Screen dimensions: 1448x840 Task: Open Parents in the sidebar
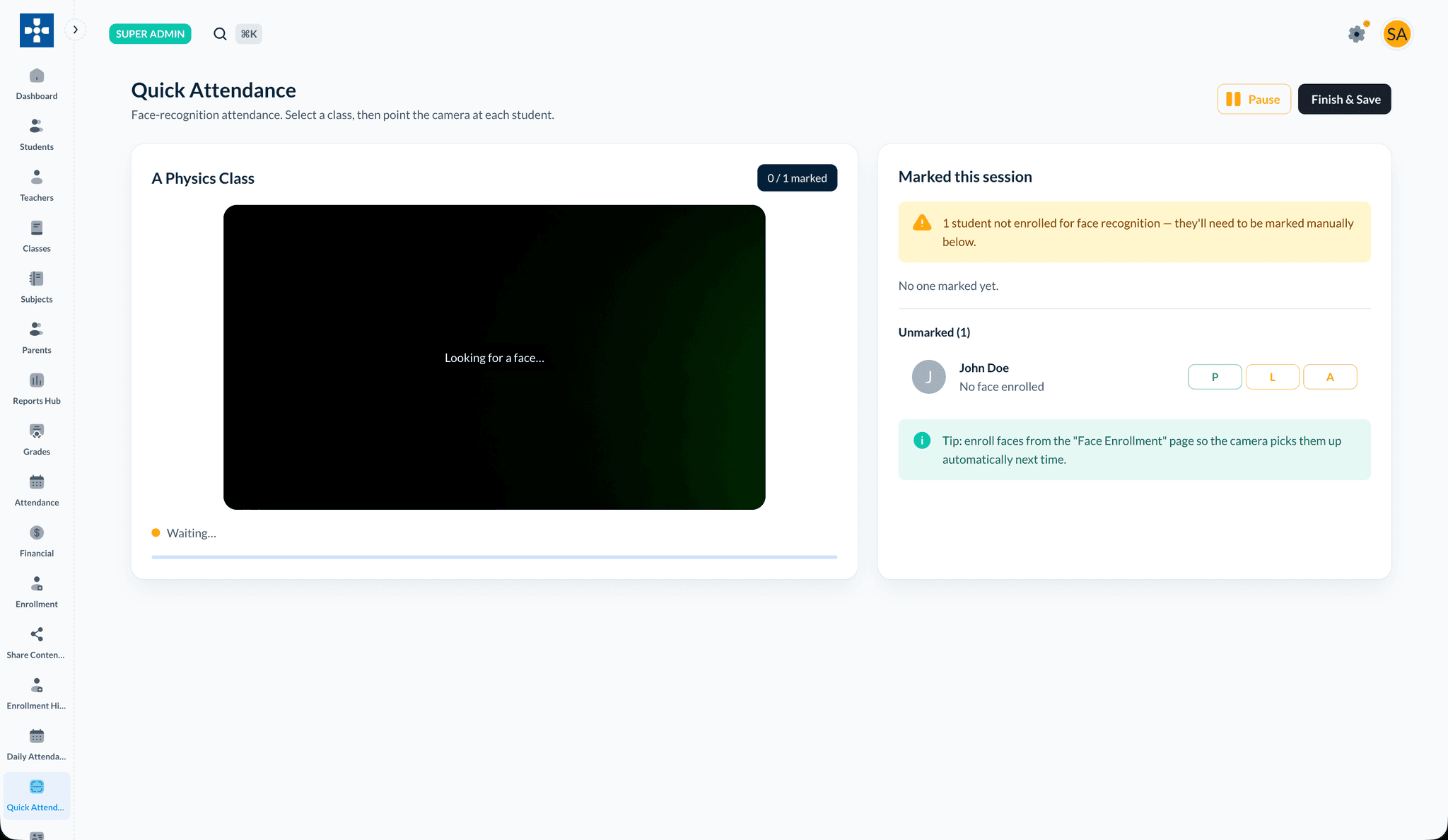pyautogui.click(x=37, y=339)
